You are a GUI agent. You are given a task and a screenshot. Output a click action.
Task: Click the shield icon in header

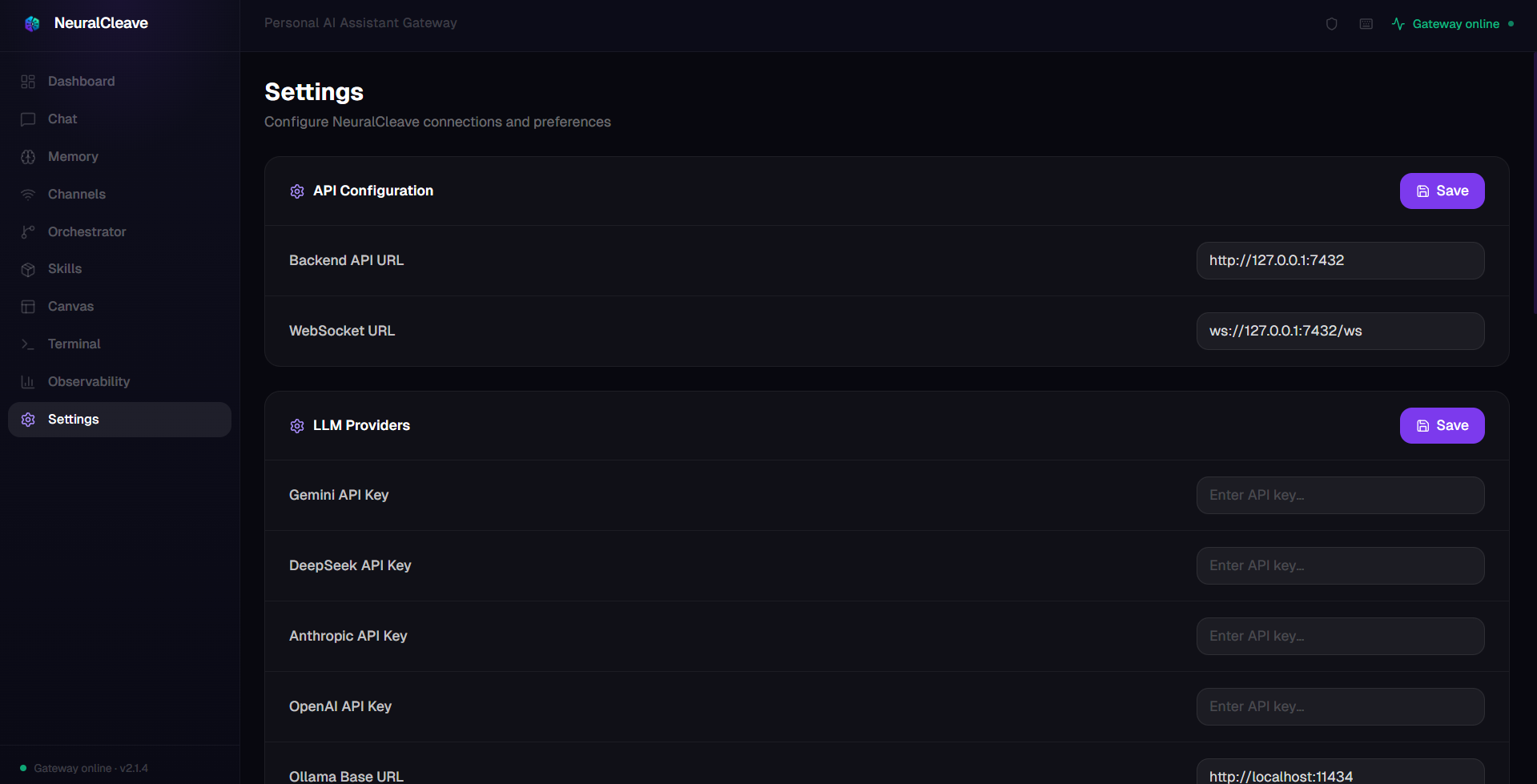1332,24
